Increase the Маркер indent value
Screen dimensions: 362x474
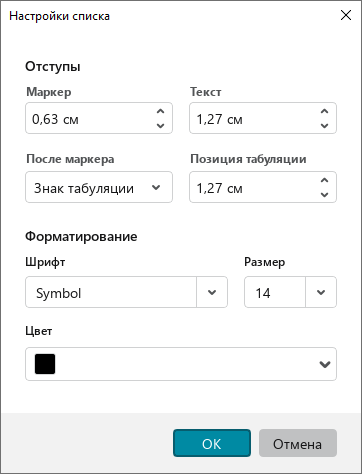coord(160,112)
